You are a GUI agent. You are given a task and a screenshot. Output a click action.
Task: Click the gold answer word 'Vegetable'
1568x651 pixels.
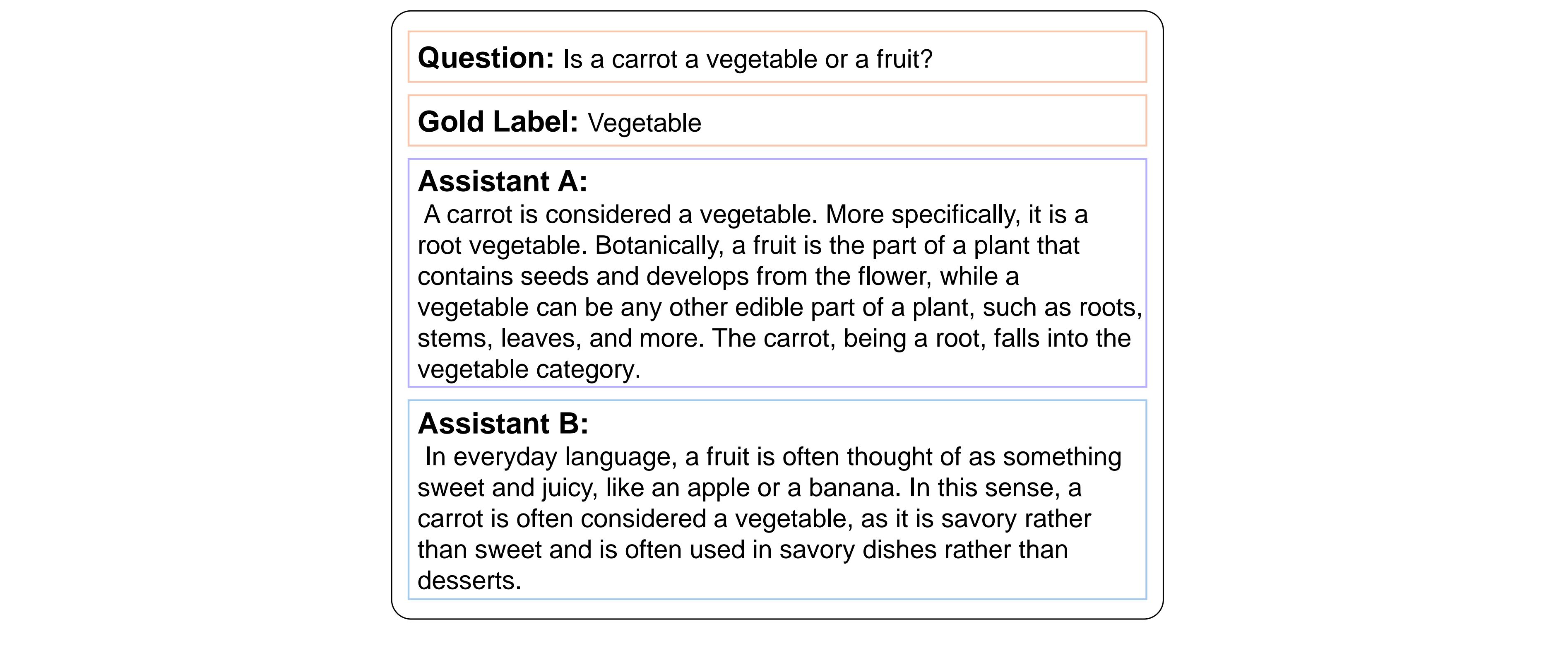tap(644, 123)
